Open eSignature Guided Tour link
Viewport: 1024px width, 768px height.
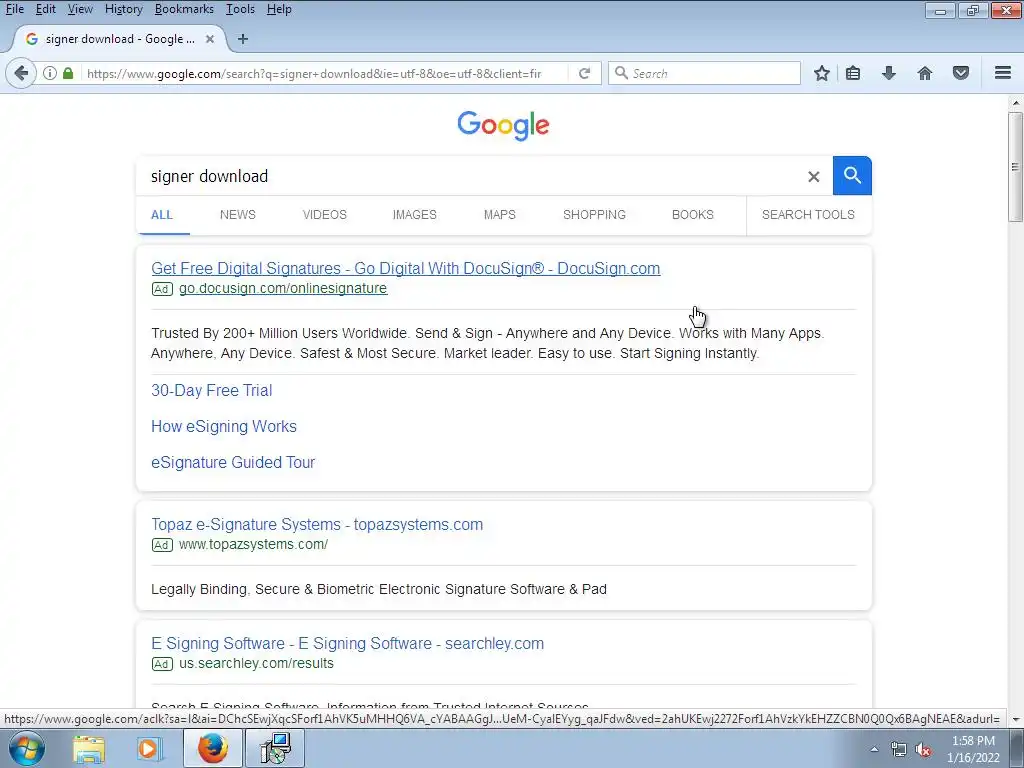click(x=233, y=462)
